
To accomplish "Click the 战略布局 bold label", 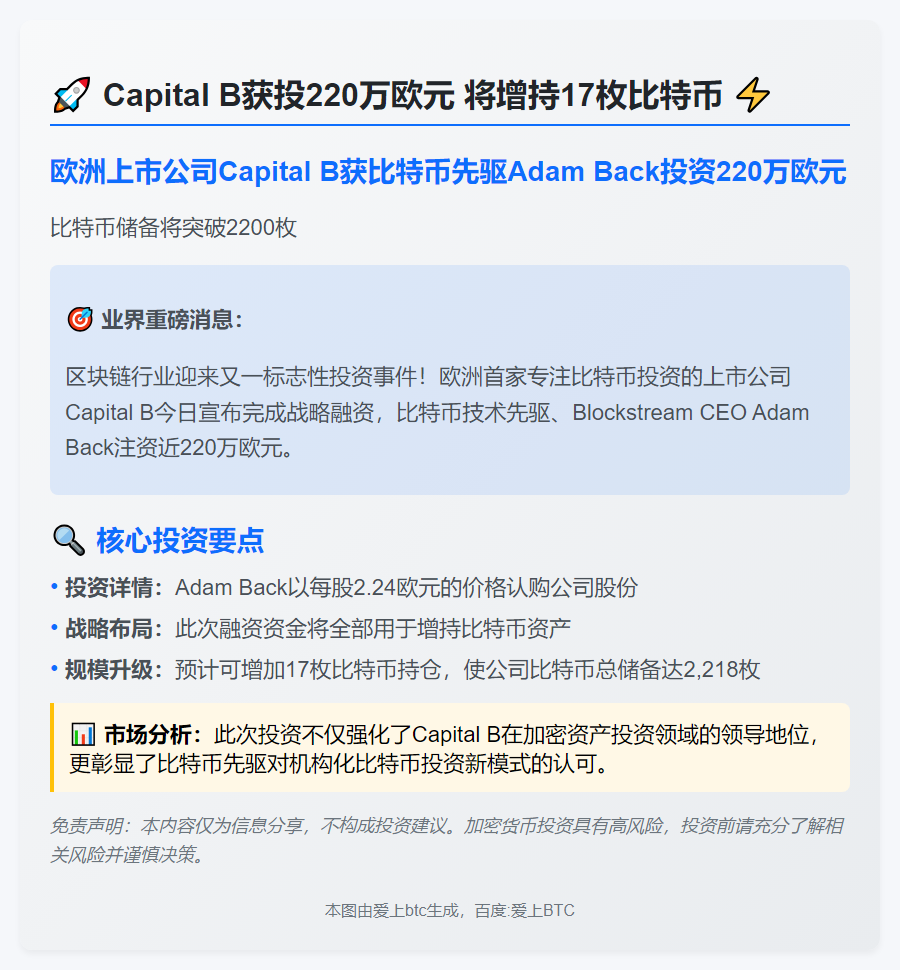I will 114,629.
